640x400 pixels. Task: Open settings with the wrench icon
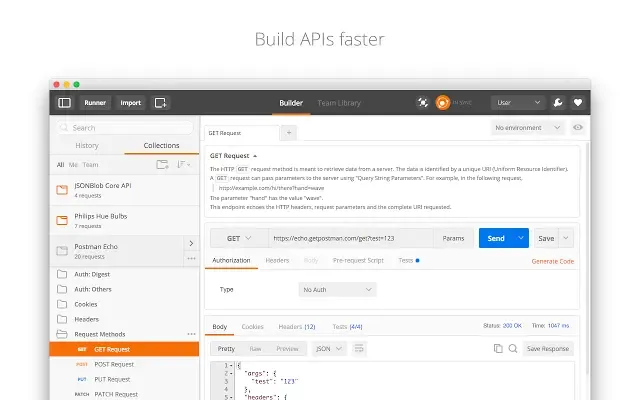click(558, 102)
